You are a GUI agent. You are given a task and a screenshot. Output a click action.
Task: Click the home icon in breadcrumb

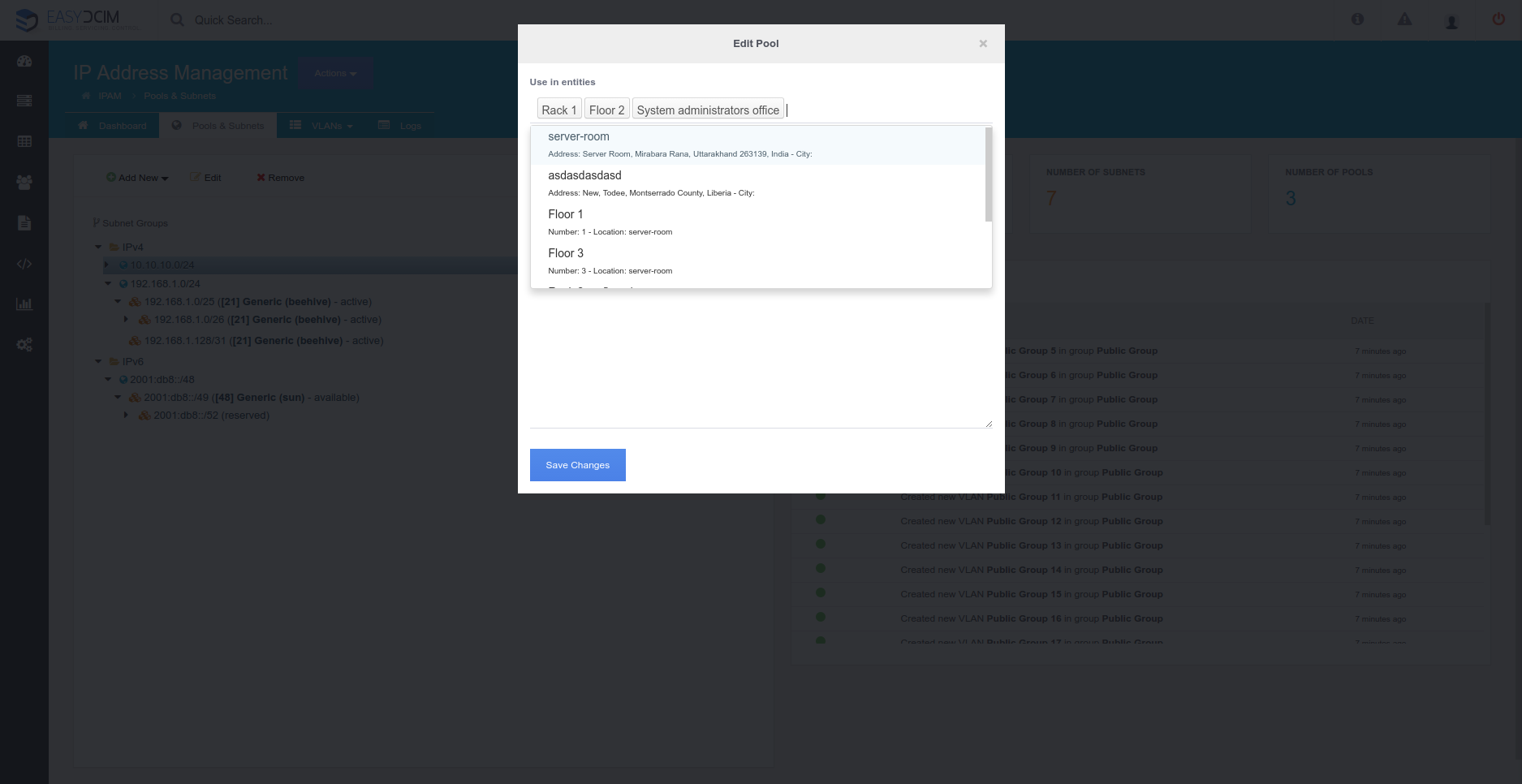85,96
